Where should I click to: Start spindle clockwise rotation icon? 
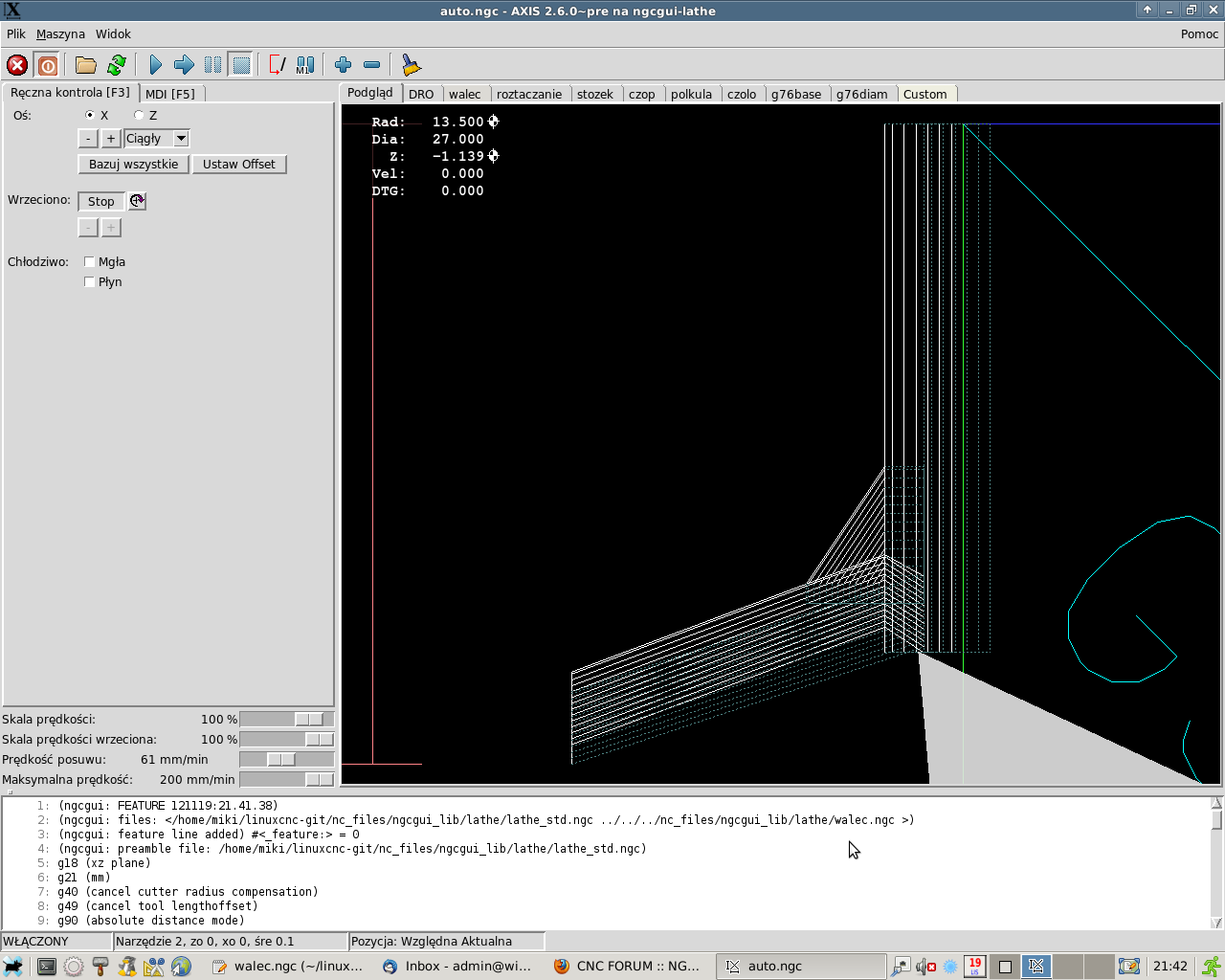138,201
